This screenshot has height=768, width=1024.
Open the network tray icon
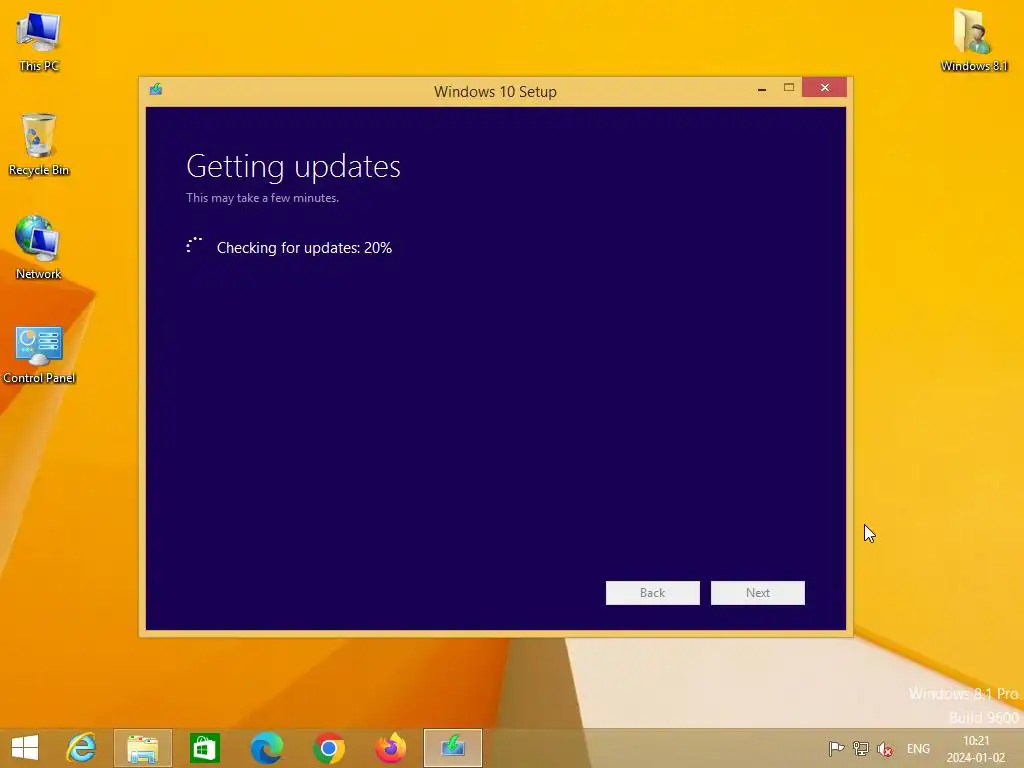[861, 748]
